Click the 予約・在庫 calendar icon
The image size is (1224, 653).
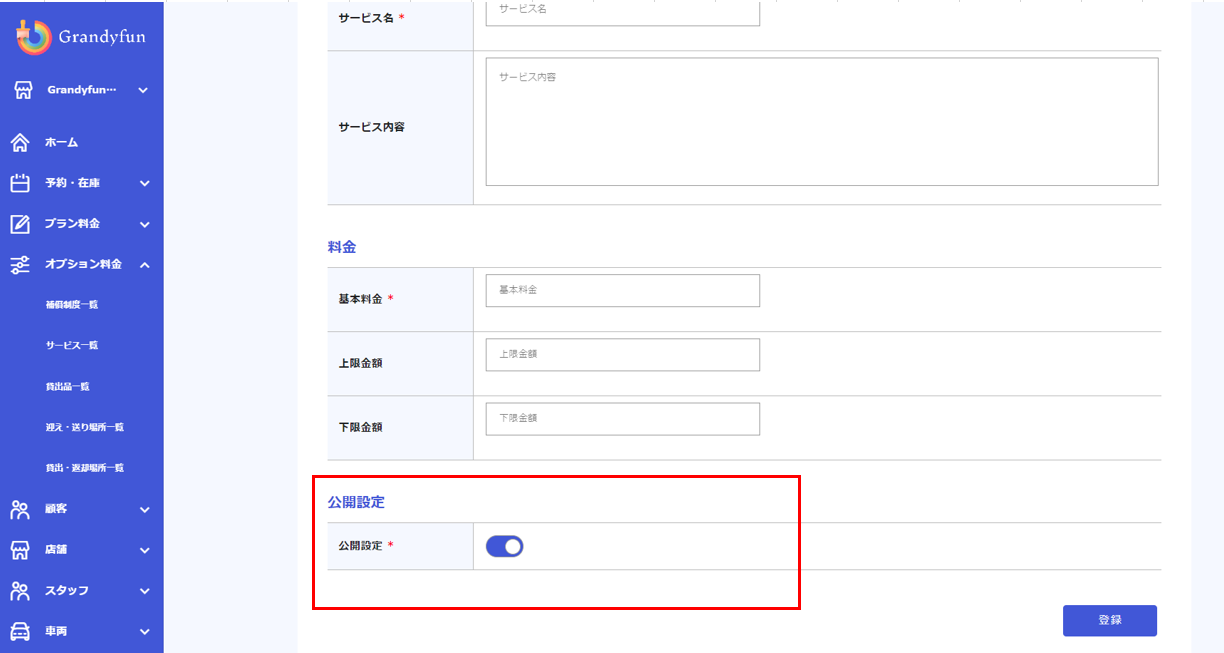[20, 183]
